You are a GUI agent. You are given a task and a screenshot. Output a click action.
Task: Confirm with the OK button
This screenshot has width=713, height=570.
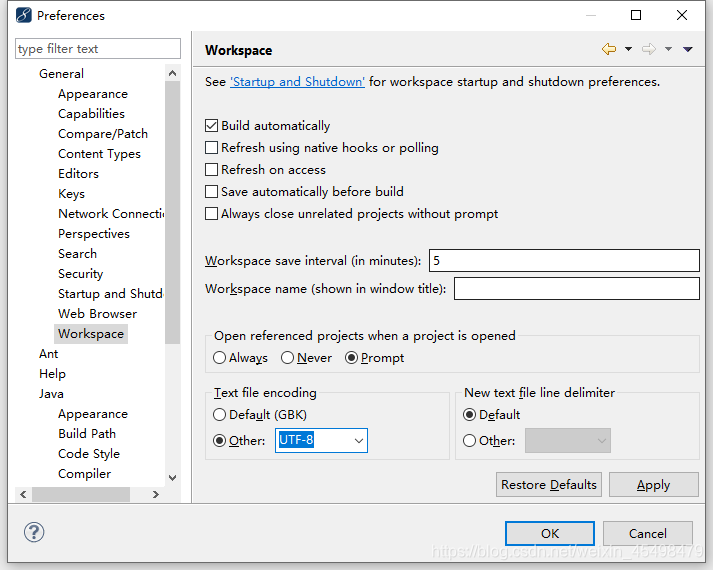click(550, 533)
